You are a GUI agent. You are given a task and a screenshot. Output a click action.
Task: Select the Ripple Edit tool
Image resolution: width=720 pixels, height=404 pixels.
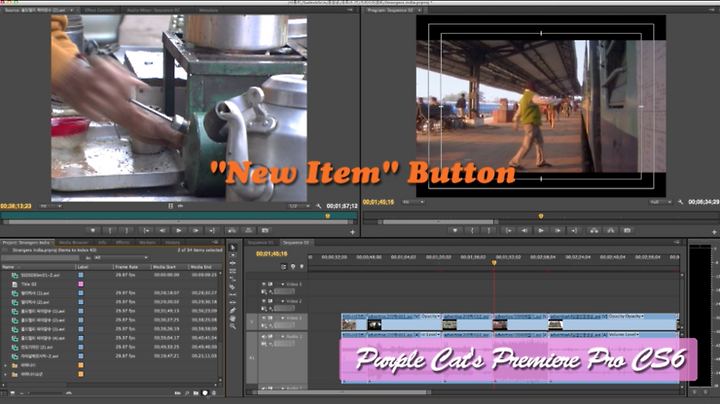[233, 263]
